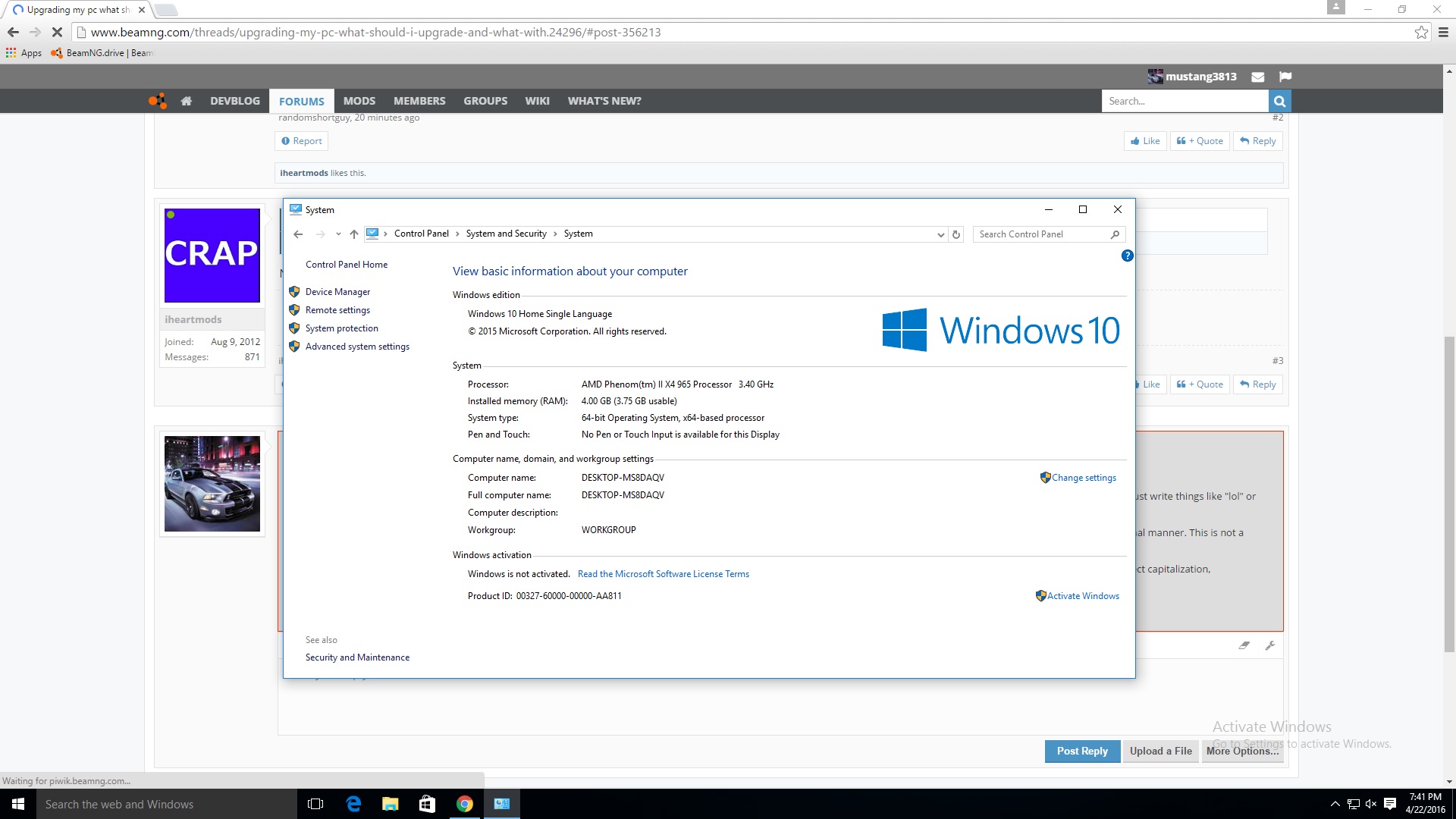Show hidden tray icons chevron
1456x819 pixels.
1335,804
